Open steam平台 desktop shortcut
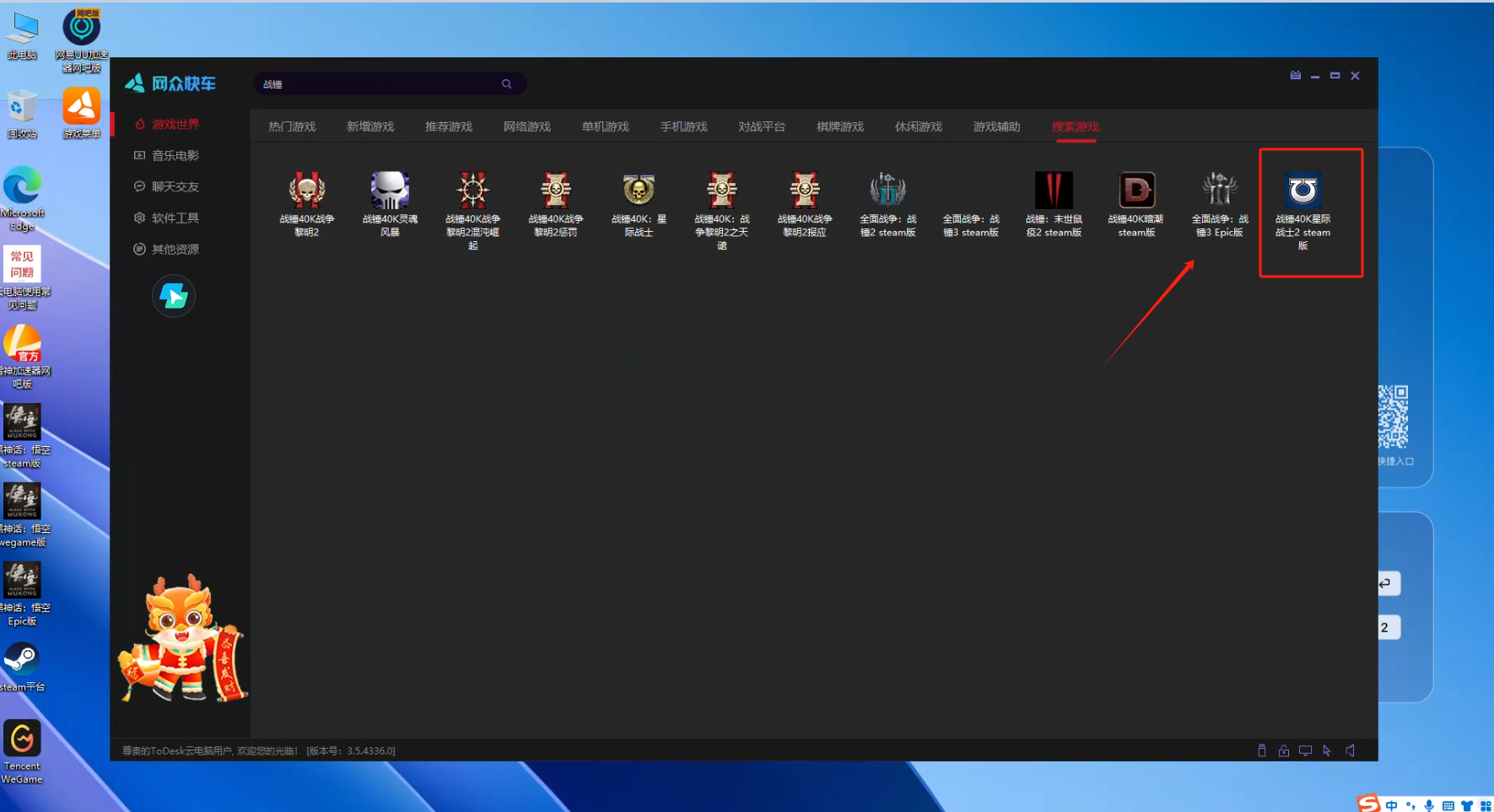The height and width of the screenshot is (812, 1494). [22, 667]
